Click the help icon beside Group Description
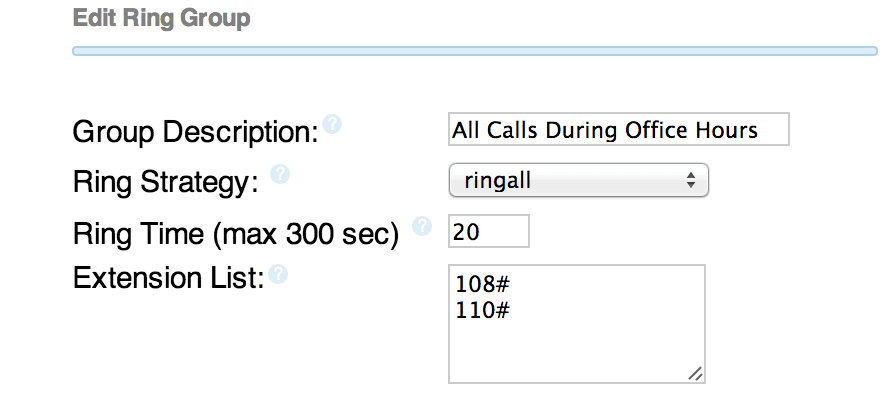Viewport: 890px width, 394px height. (332, 123)
